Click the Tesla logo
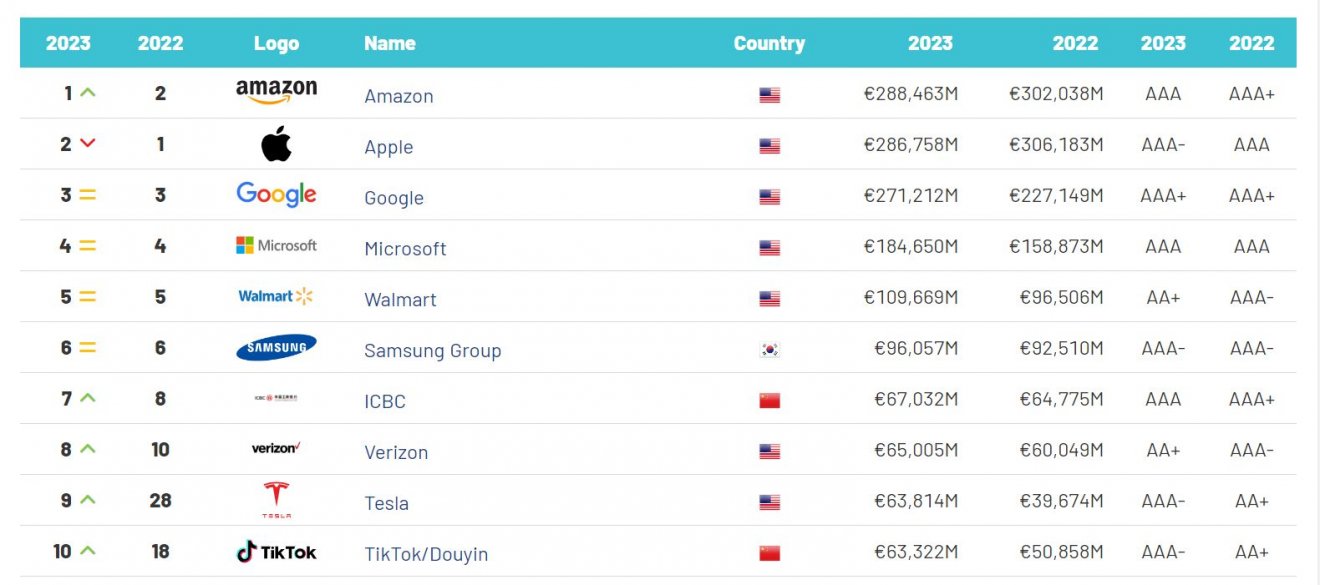The height and width of the screenshot is (585, 1320). pos(276,499)
